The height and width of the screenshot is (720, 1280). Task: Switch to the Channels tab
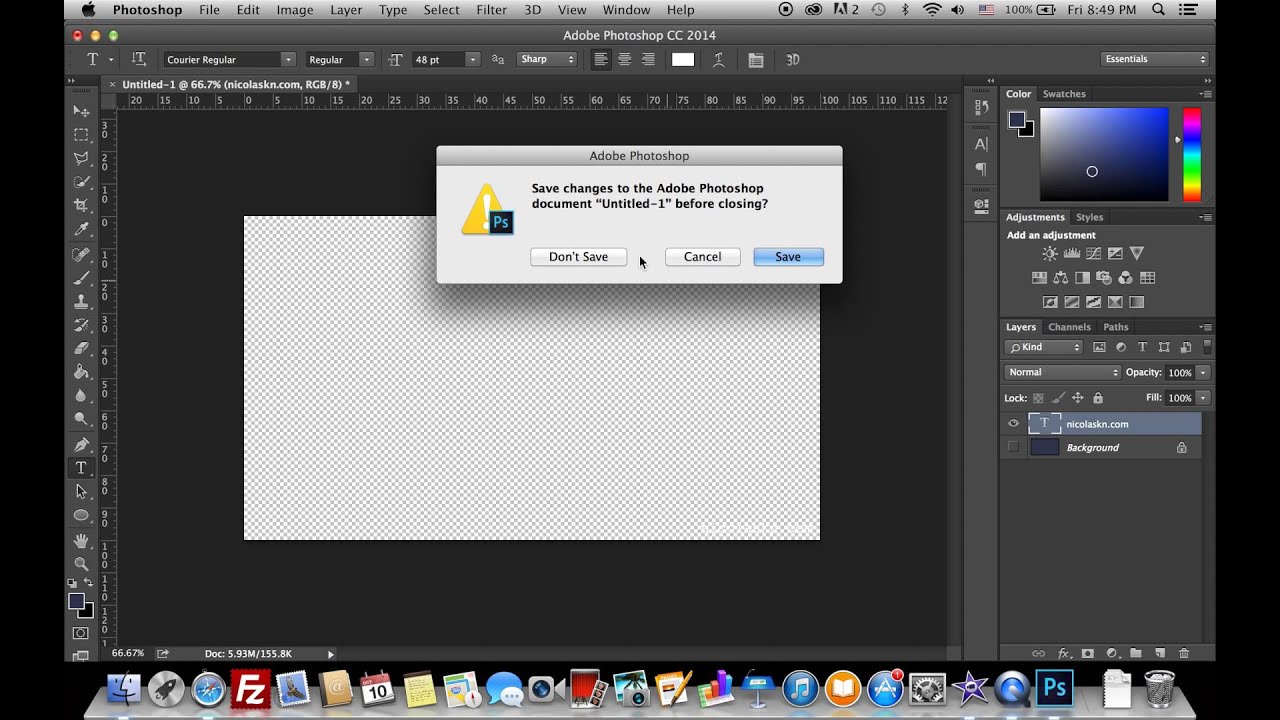pos(1069,327)
